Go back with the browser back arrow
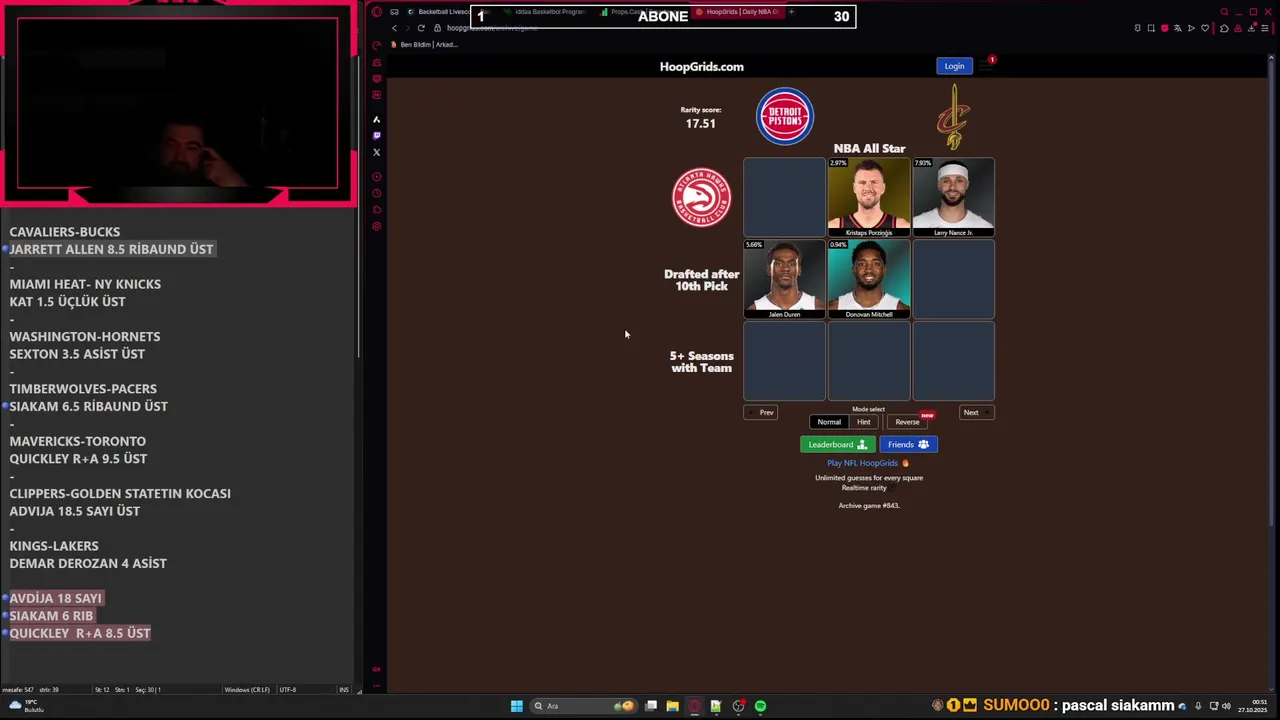1280x720 pixels. (394, 28)
